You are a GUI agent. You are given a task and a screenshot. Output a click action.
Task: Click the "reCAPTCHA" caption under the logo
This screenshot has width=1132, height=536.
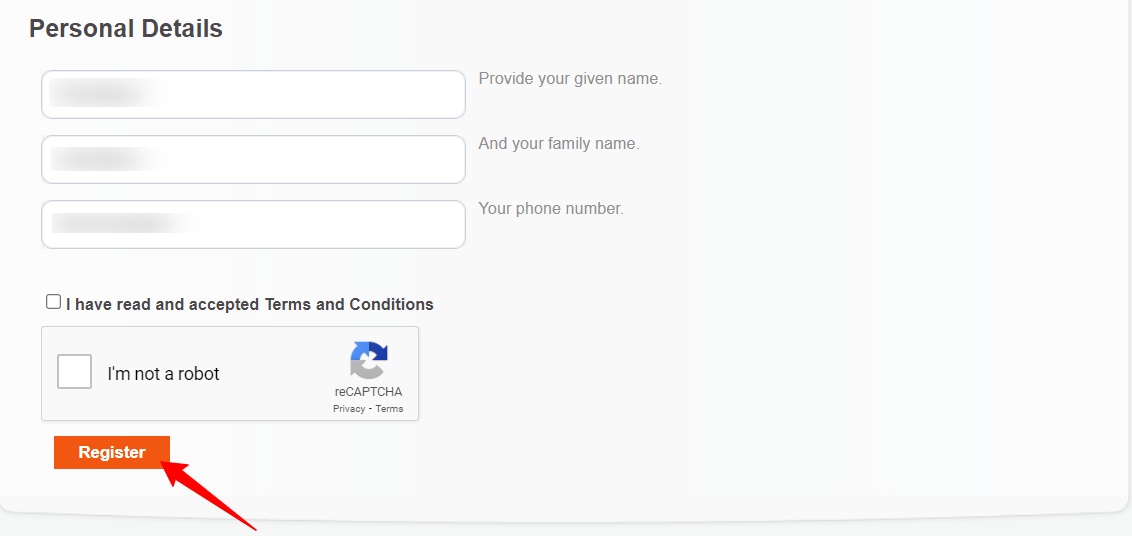368,392
